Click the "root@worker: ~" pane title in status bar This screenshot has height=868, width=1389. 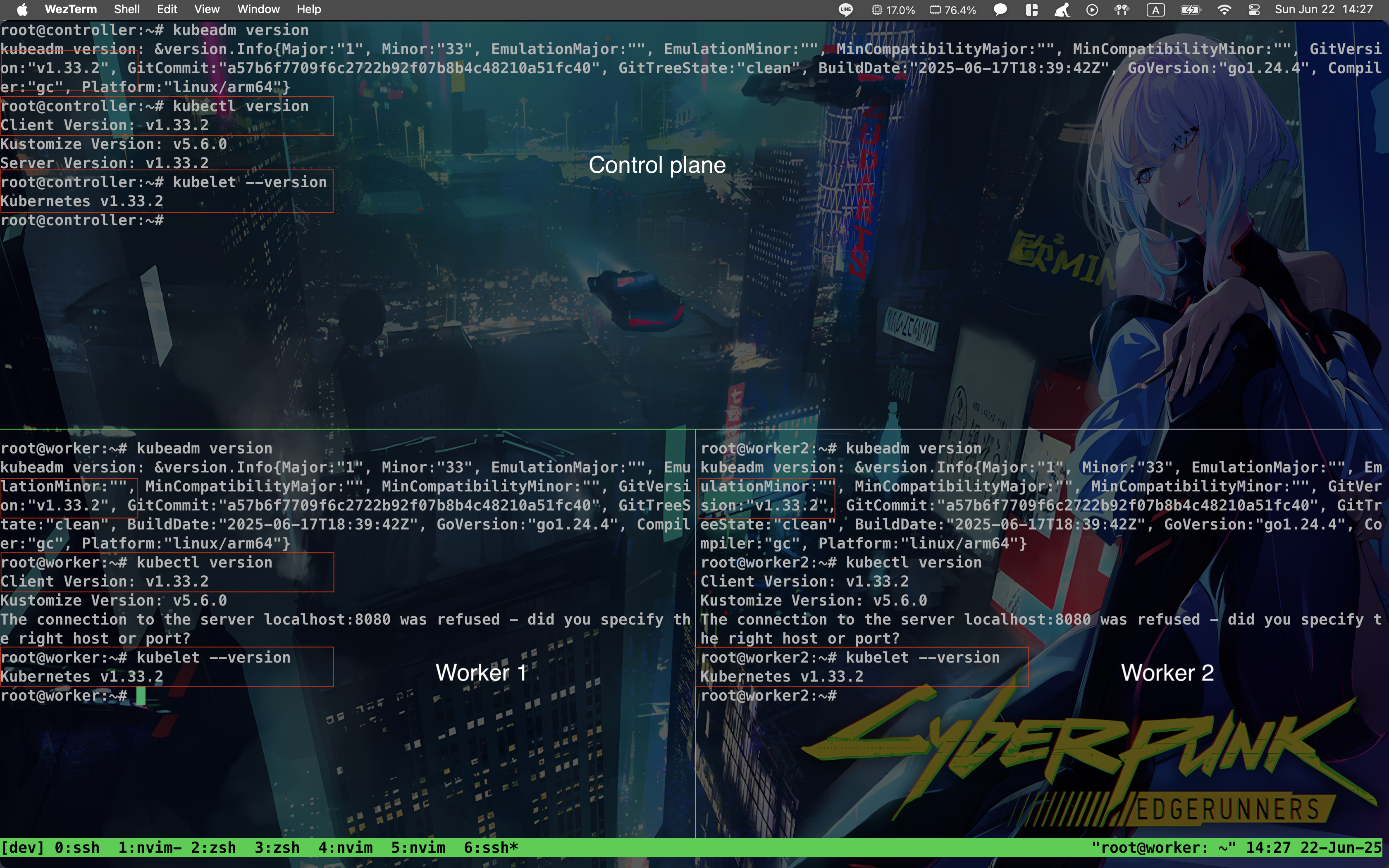pos(1164,847)
